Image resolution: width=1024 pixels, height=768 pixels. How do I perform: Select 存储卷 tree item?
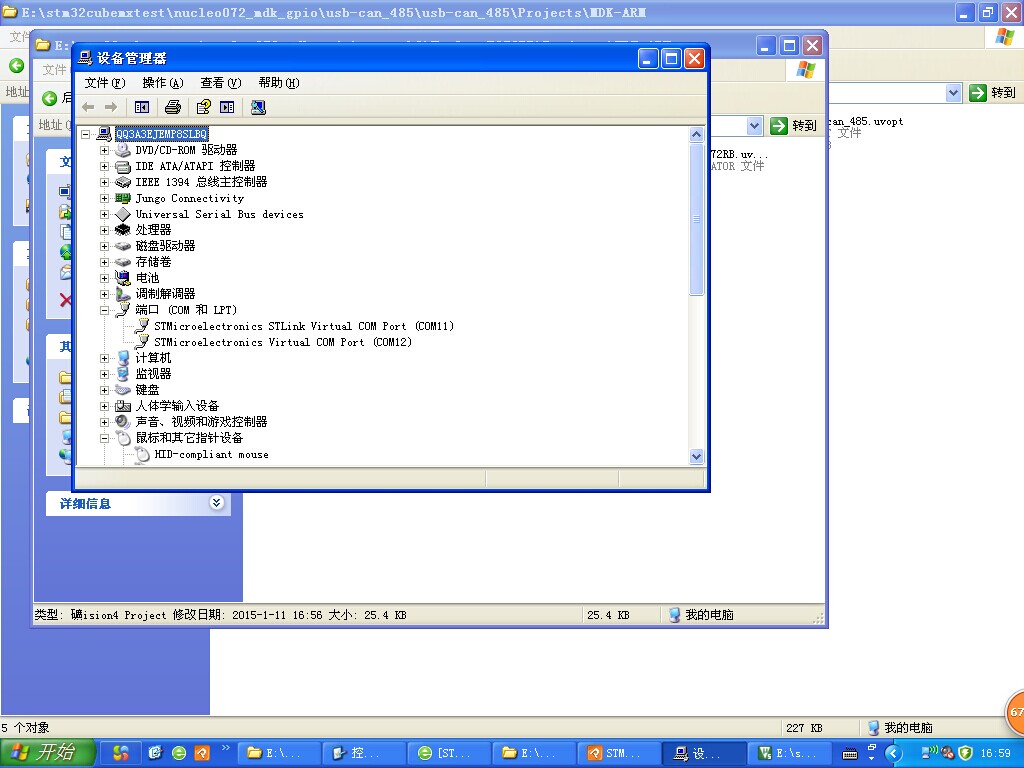(x=153, y=262)
